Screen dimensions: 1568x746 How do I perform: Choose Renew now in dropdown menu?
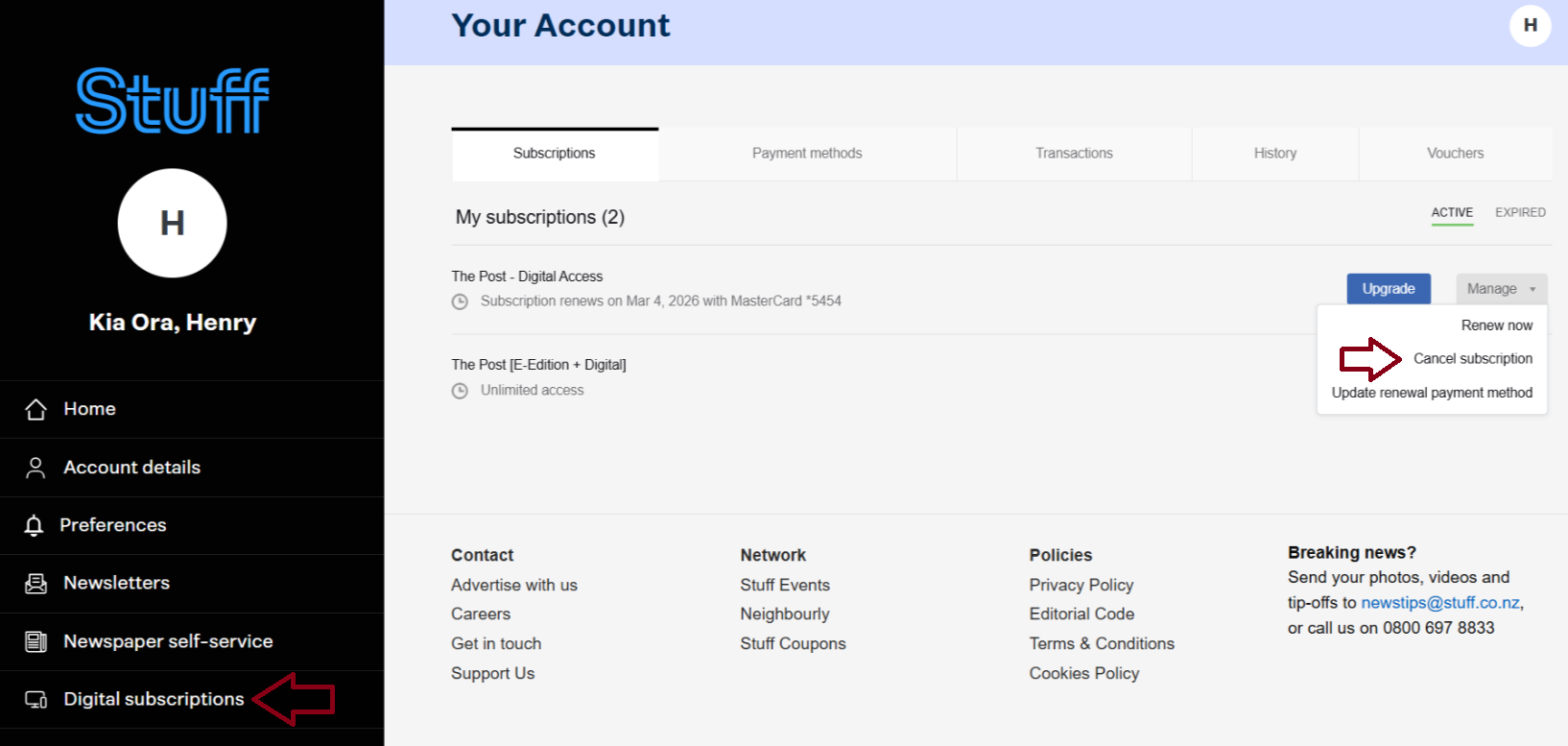point(1496,325)
